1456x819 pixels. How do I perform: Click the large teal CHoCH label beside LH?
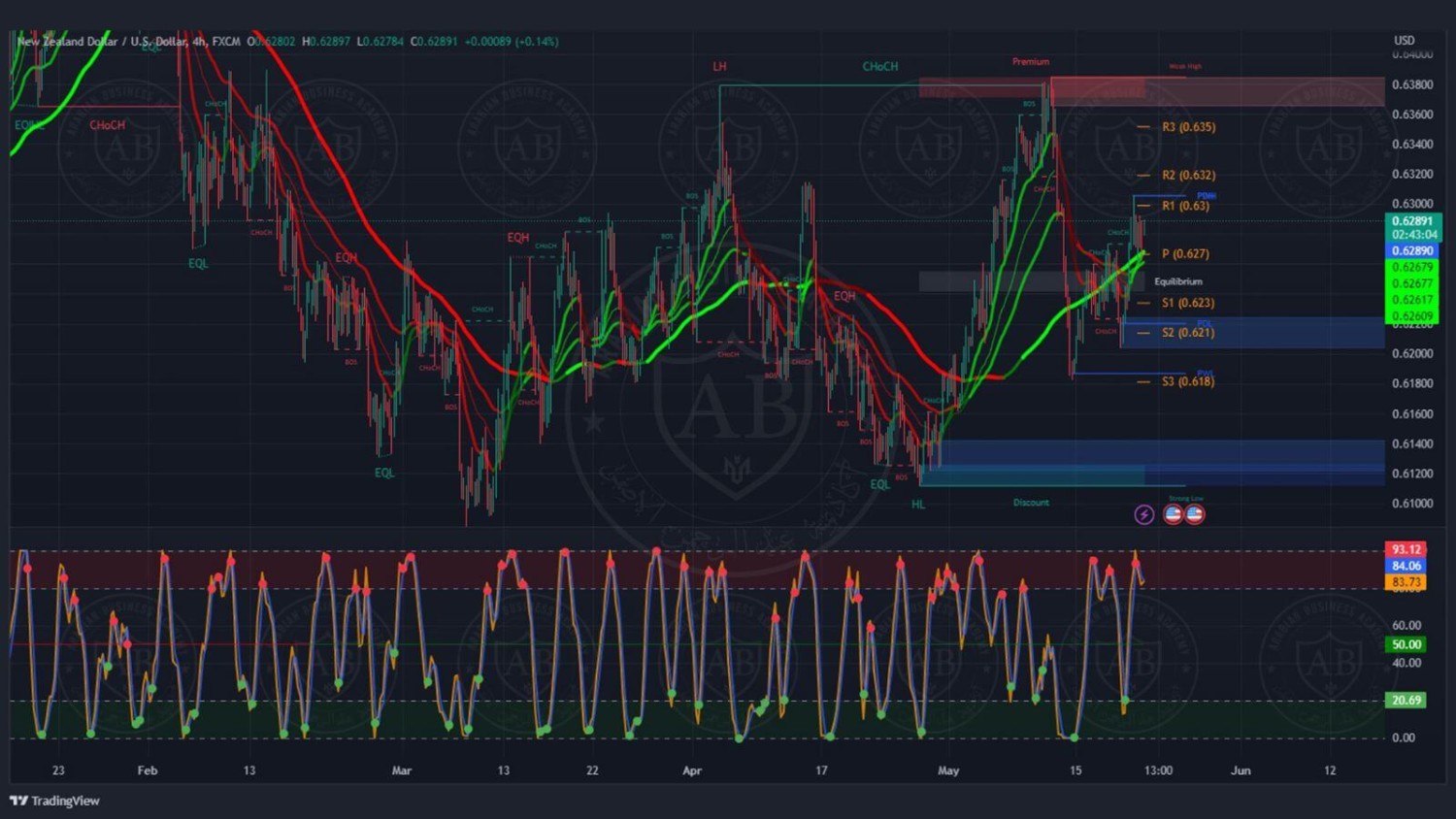(880, 67)
